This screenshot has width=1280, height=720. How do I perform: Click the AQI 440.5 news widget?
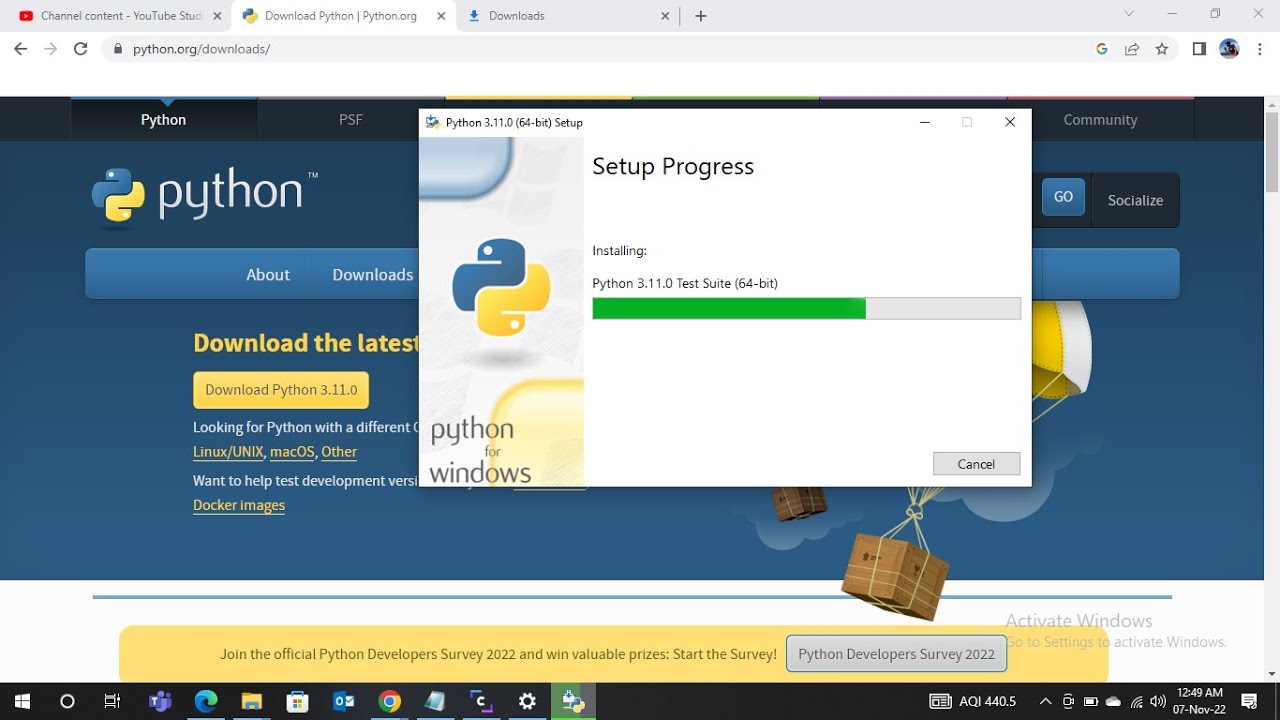(973, 701)
